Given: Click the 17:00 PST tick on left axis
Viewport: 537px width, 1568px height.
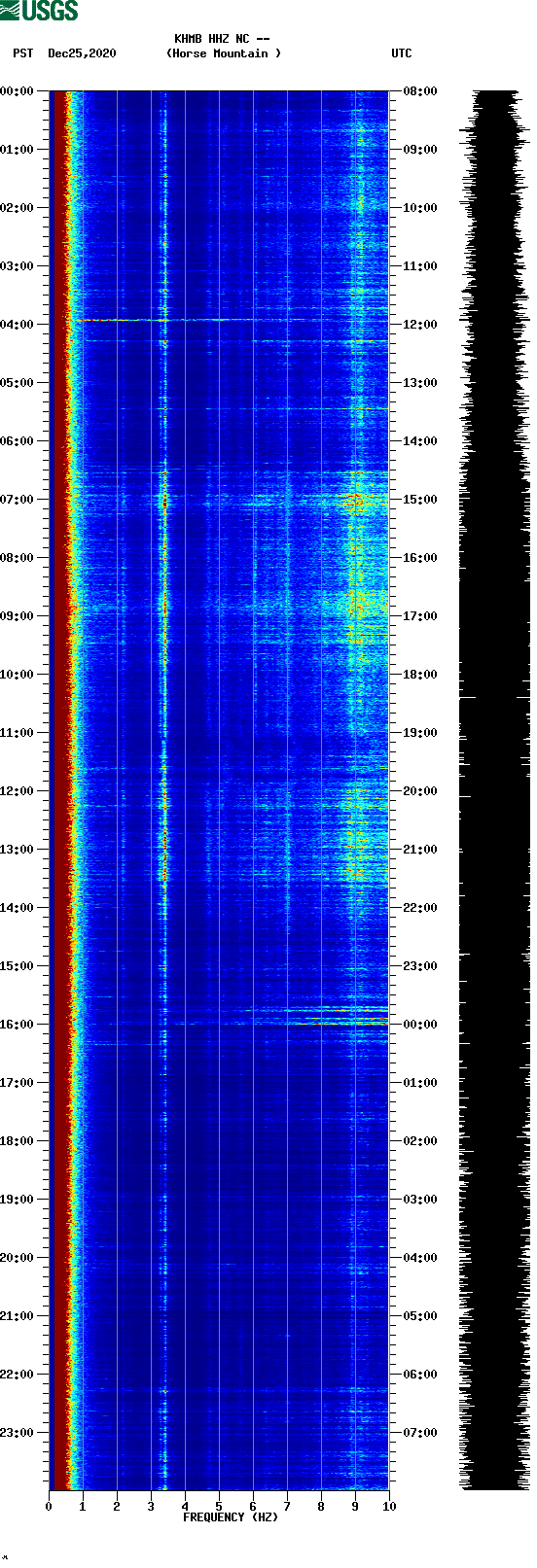Looking at the screenshot, I should point(18,1083).
